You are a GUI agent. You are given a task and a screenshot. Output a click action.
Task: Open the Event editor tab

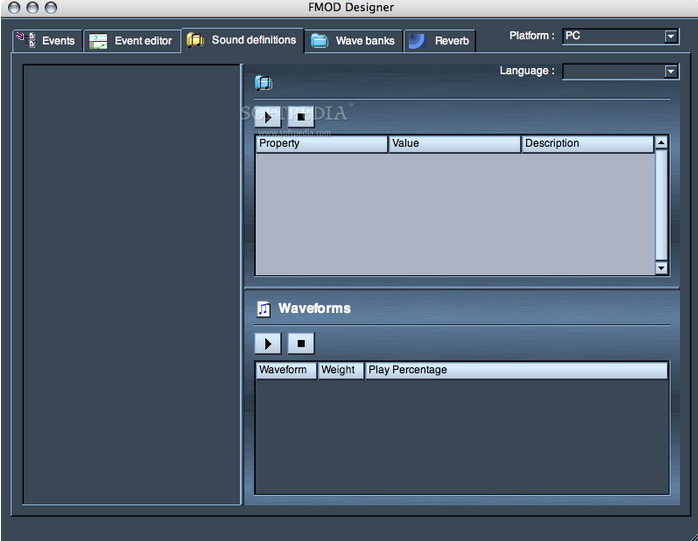click(x=132, y=41)
